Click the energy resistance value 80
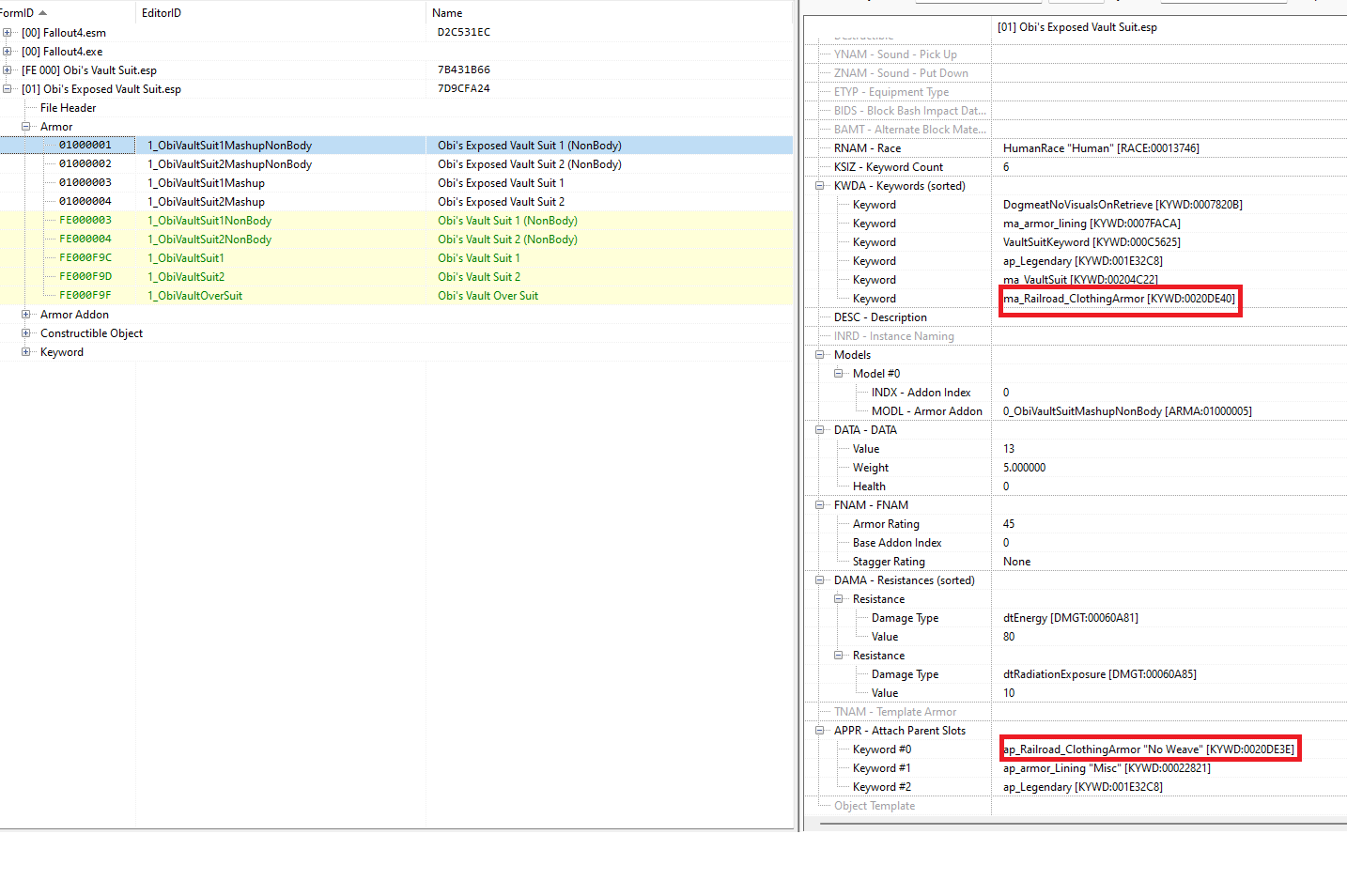 pyautogui.click(x=1009, y=637)
